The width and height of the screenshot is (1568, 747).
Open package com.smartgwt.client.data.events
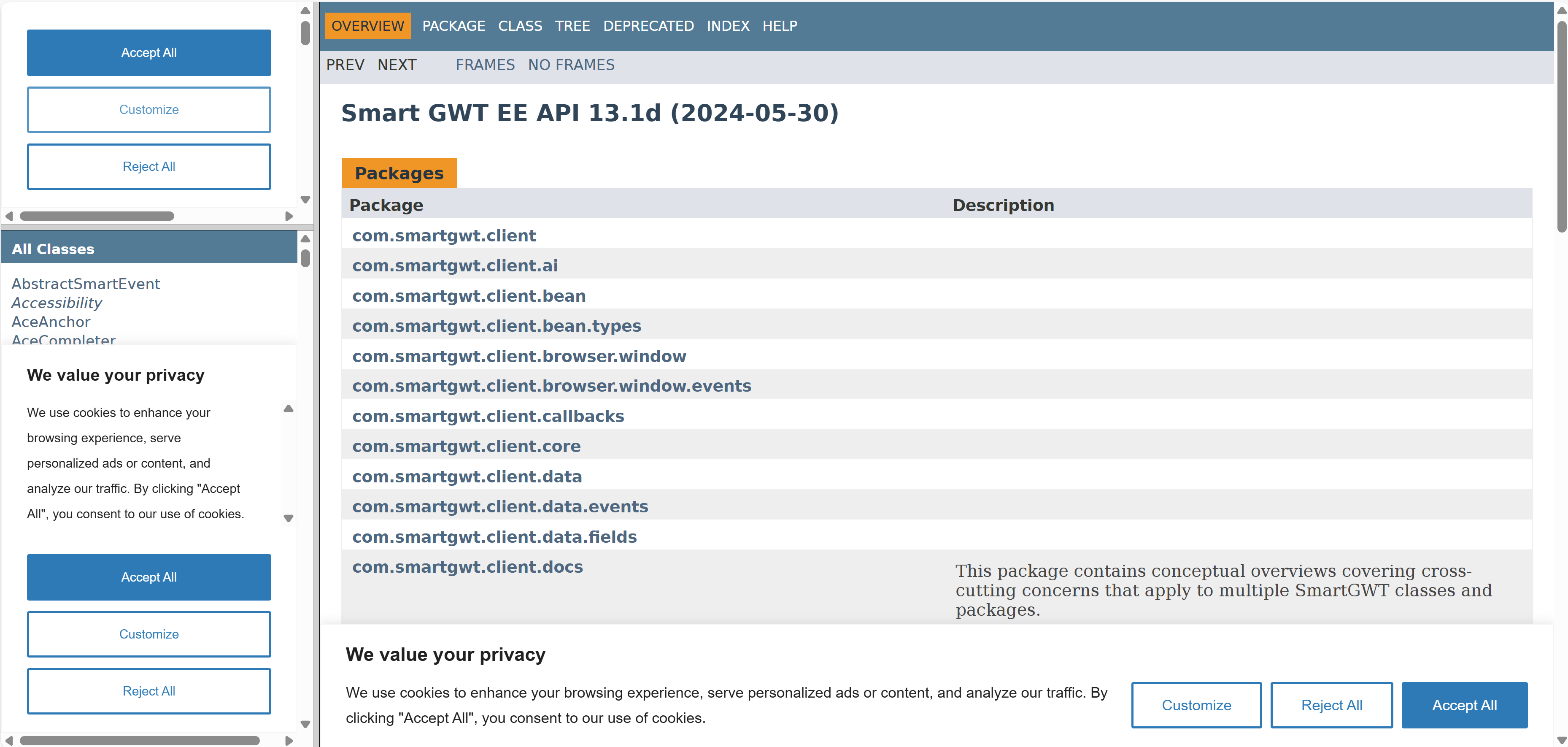[x=500, y=506]
